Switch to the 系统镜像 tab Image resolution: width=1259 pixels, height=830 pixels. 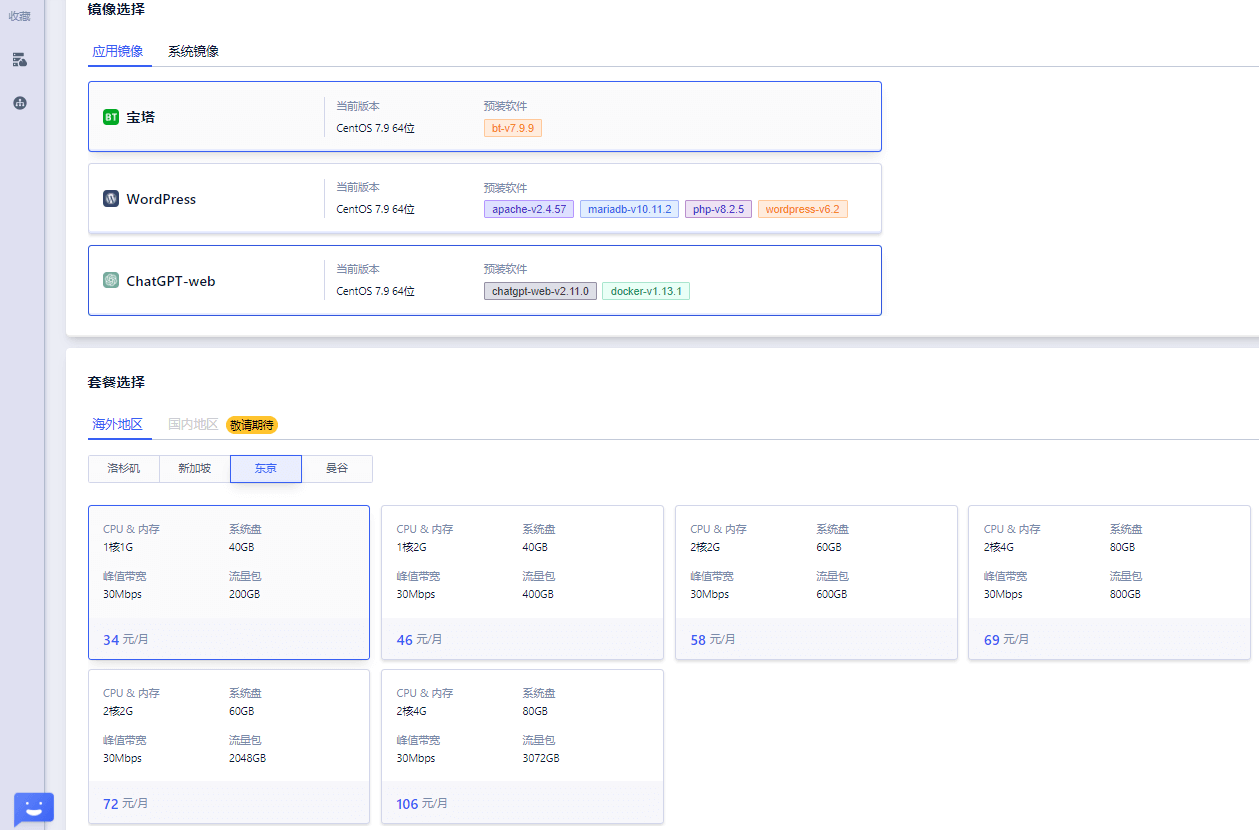193,51
